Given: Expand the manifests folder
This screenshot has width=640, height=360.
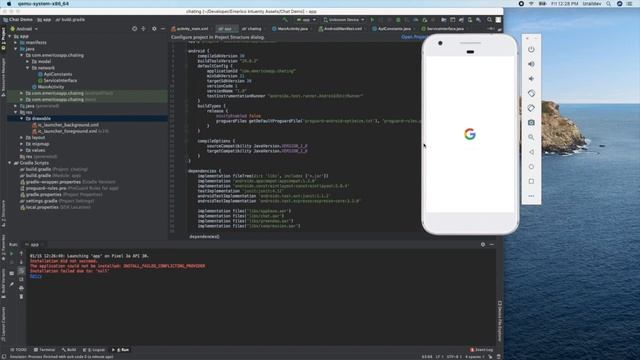Looking at the screenshot, I should click(x=16, y=42).
